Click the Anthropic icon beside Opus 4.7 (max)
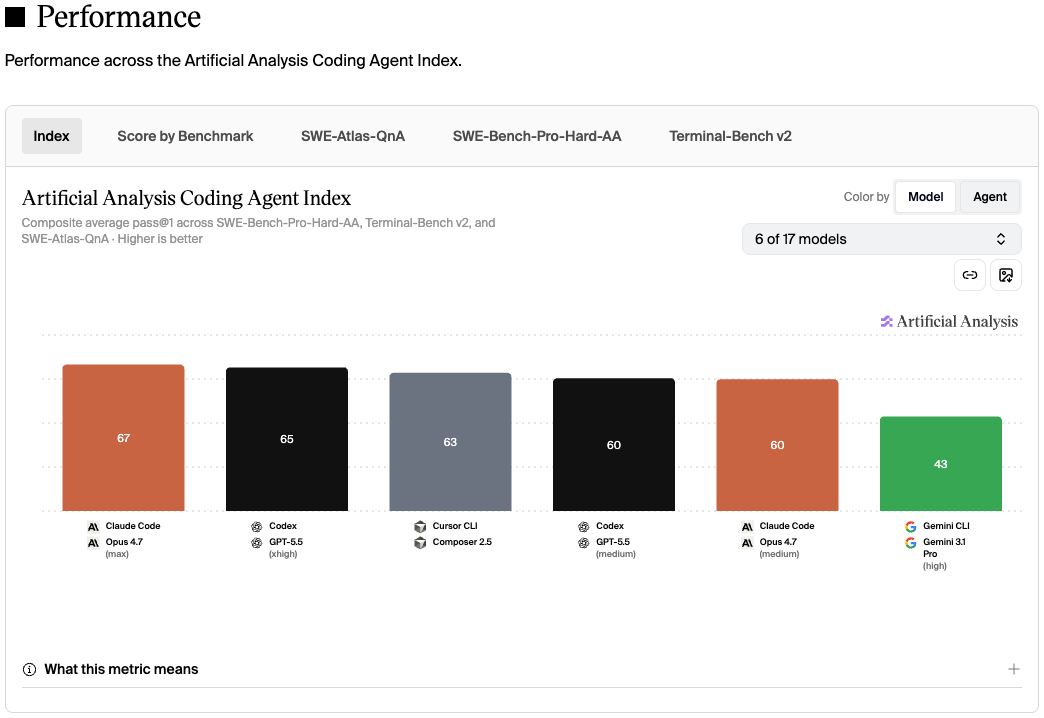This screenshot has width=1044, height=718. [x=93, y=543]
